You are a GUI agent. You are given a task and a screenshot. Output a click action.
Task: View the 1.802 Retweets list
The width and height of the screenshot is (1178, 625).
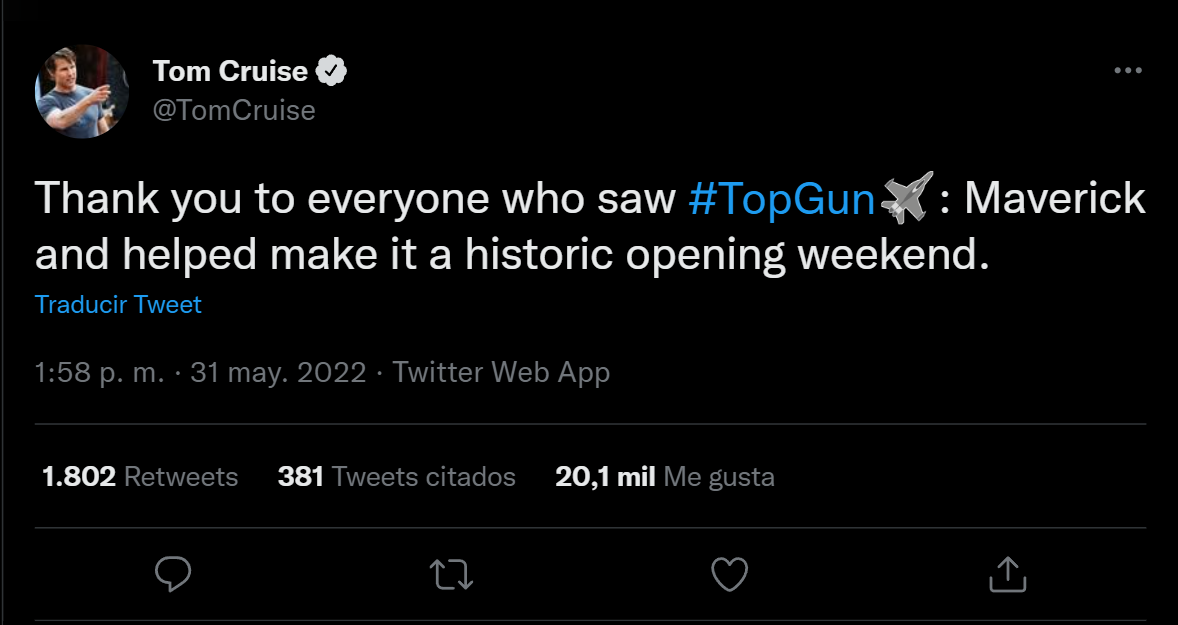tap(140, 477)
